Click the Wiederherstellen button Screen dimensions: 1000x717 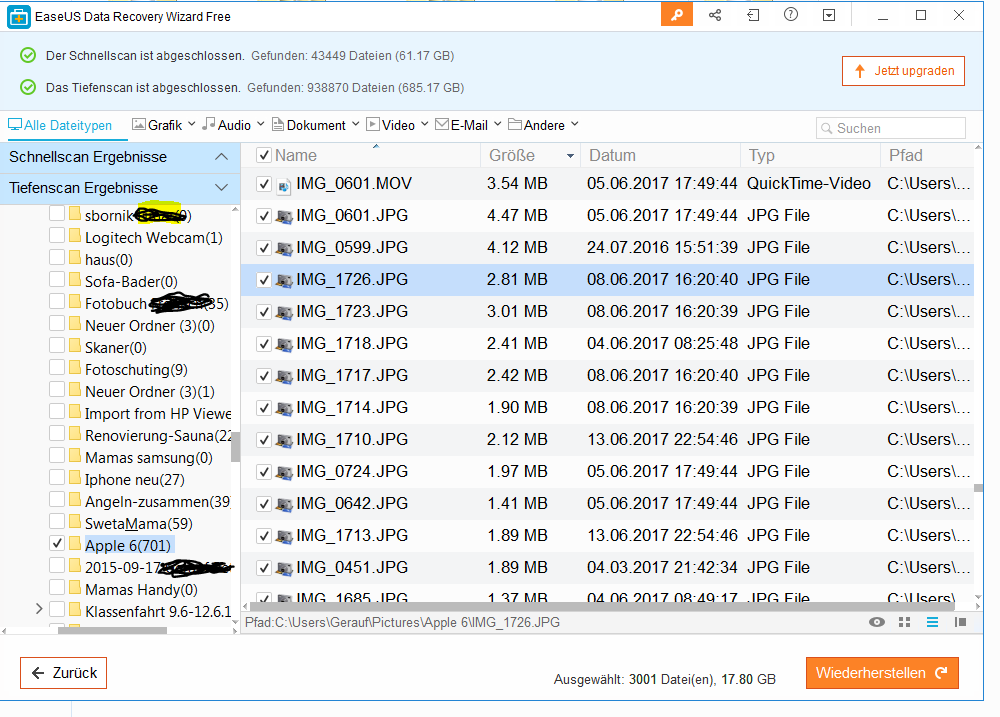point(882,673)
